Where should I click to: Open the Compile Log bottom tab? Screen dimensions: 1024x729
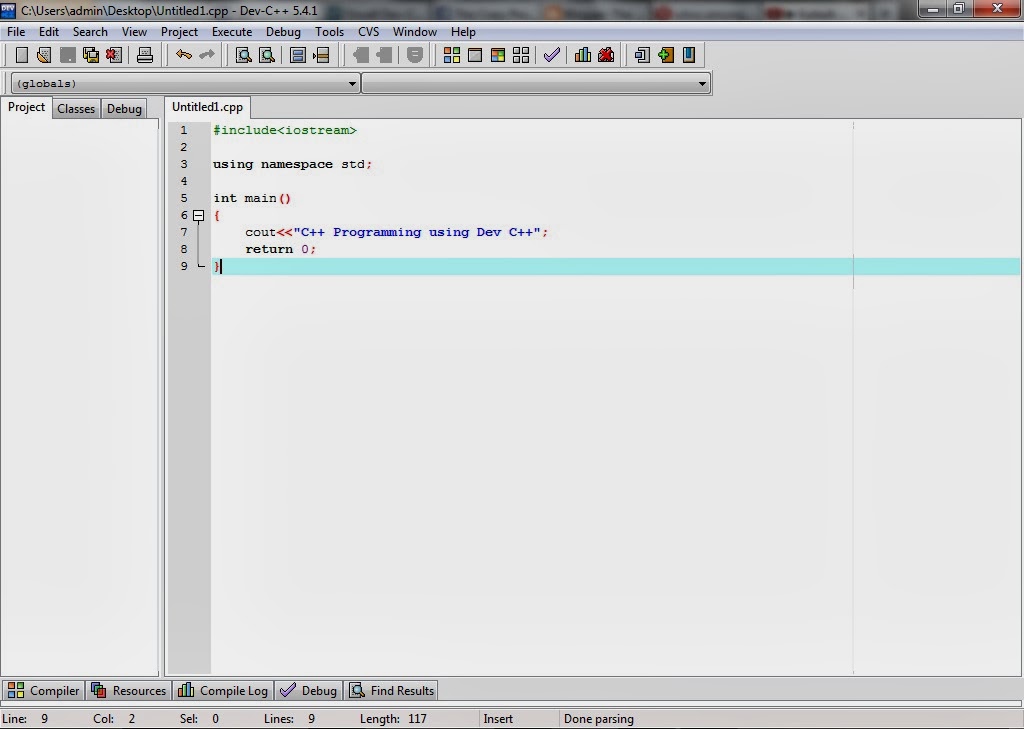tap(223, 690)
